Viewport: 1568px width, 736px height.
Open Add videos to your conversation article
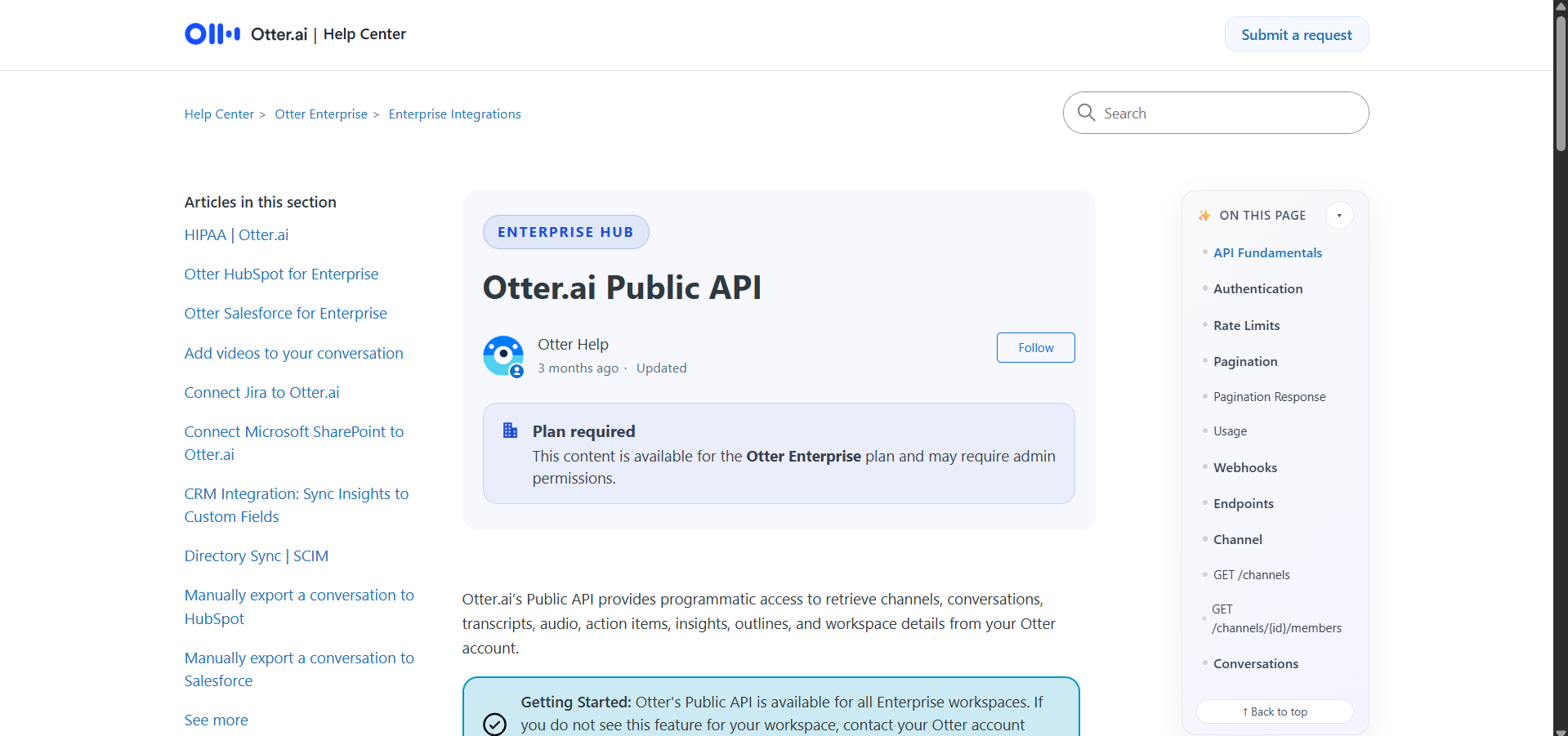pyautogui.click(x=293, y=354)
